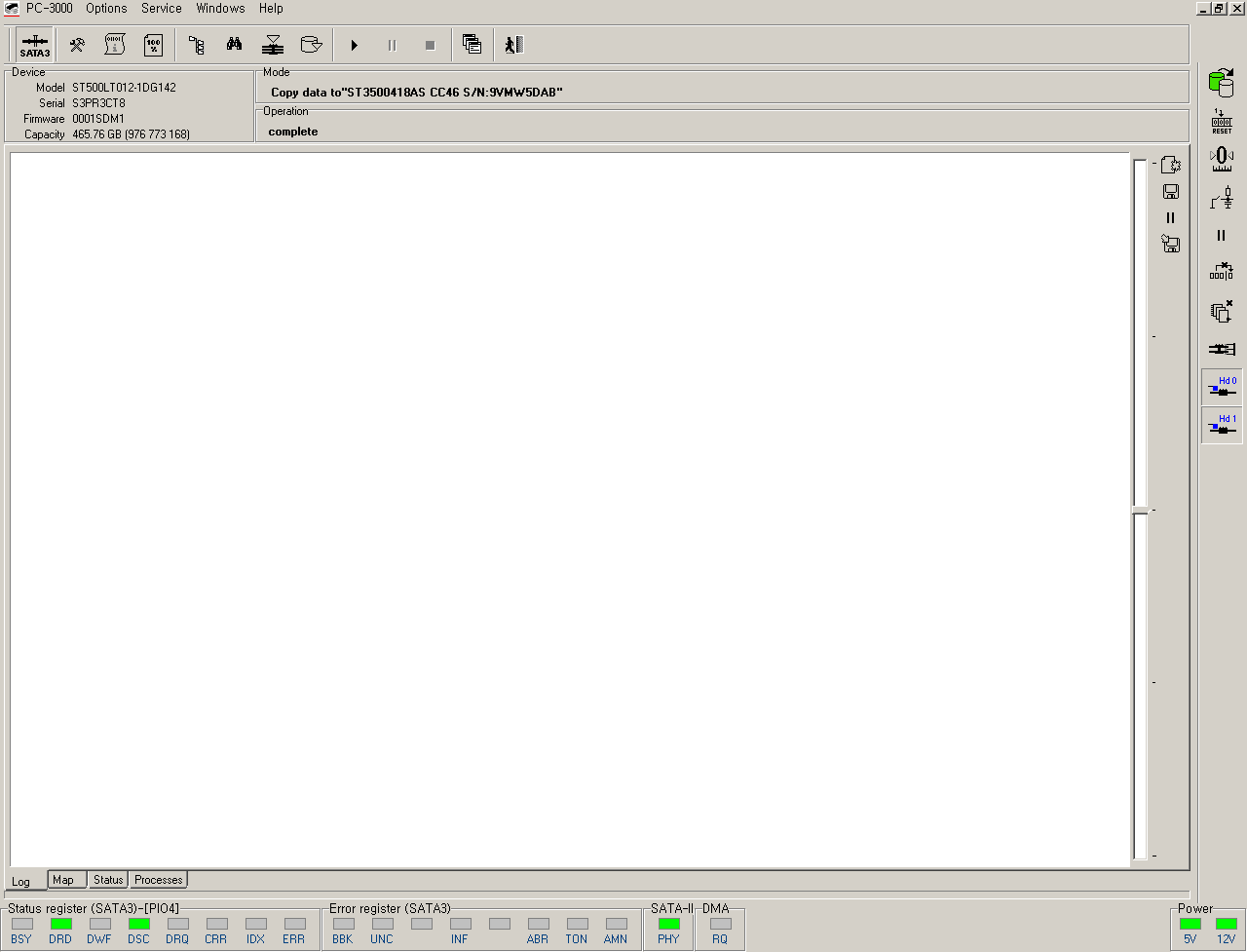Click the 100% test document icon
This screenshot has height=952, width=1247.
153,45
